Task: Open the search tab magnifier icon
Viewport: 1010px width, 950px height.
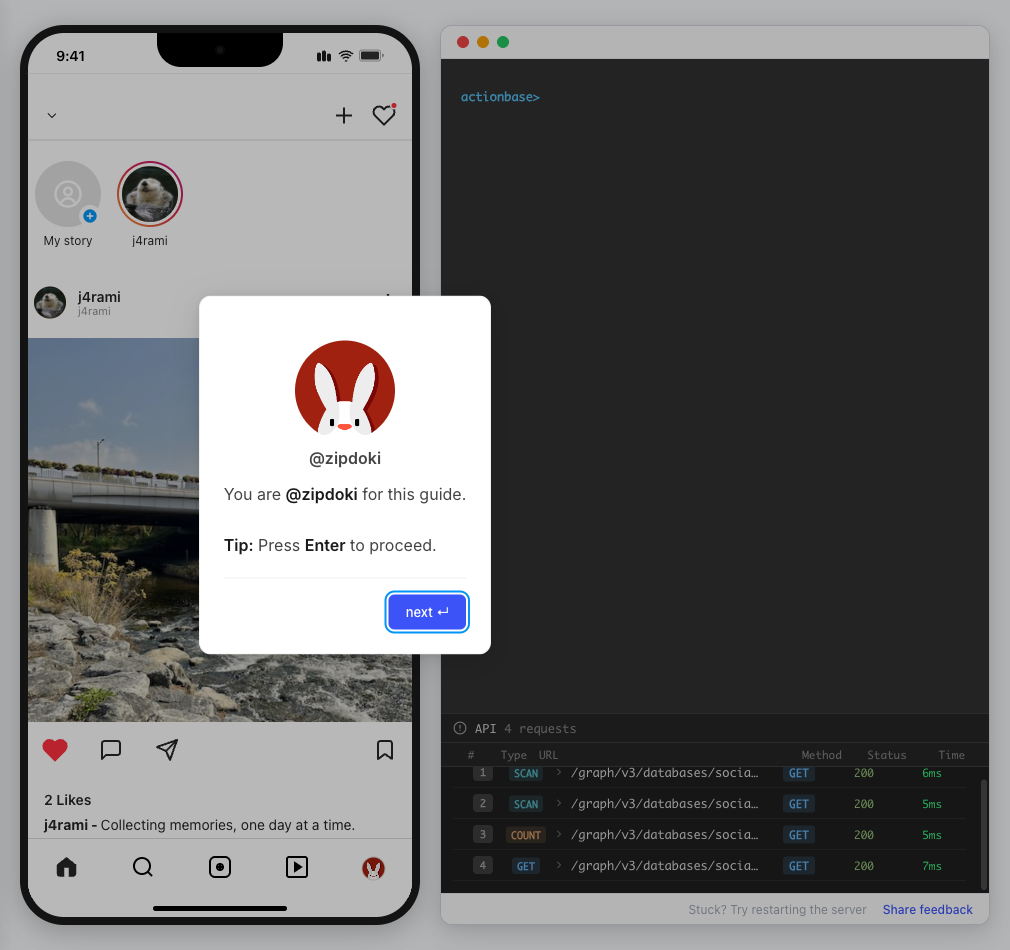Action: [143, 867]
